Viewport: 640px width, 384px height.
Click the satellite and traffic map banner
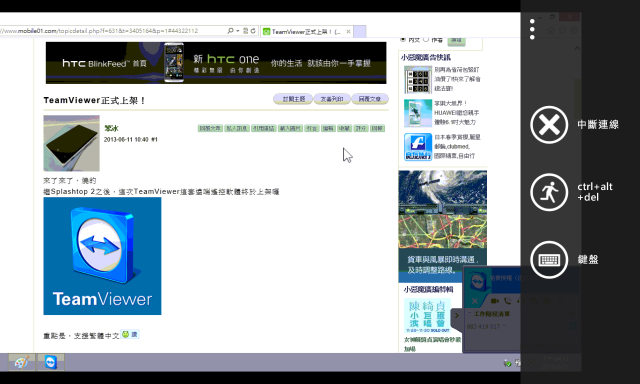coord(442,226)
